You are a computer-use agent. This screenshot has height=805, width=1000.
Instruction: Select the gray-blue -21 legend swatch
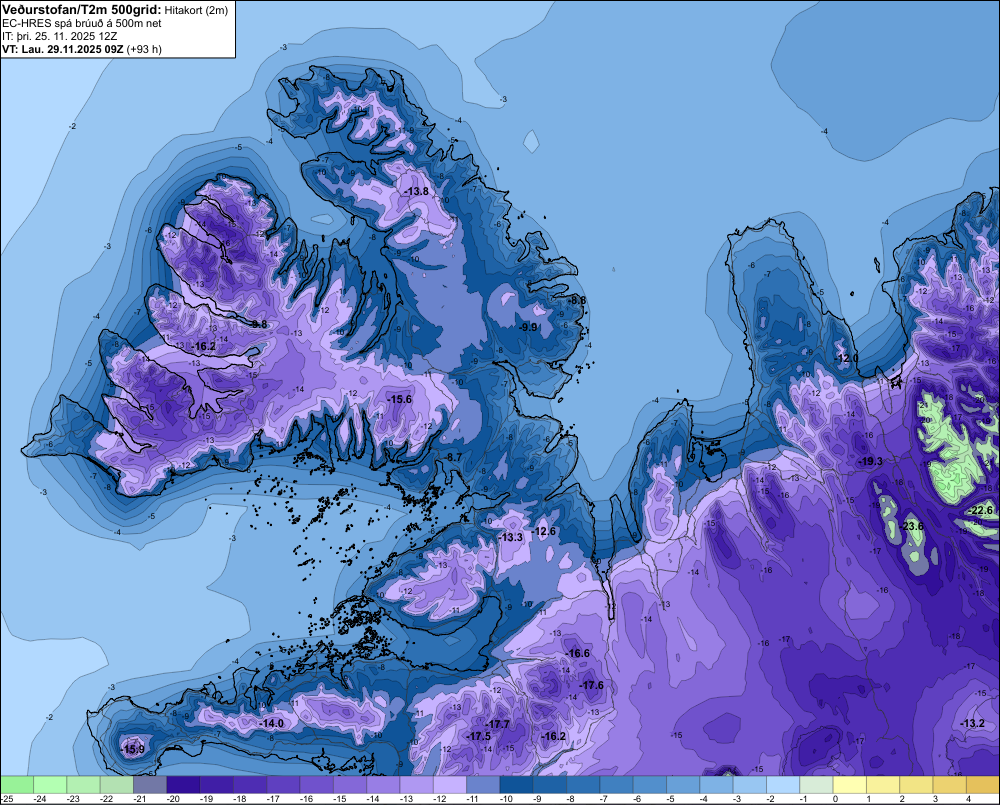(150, 784)
